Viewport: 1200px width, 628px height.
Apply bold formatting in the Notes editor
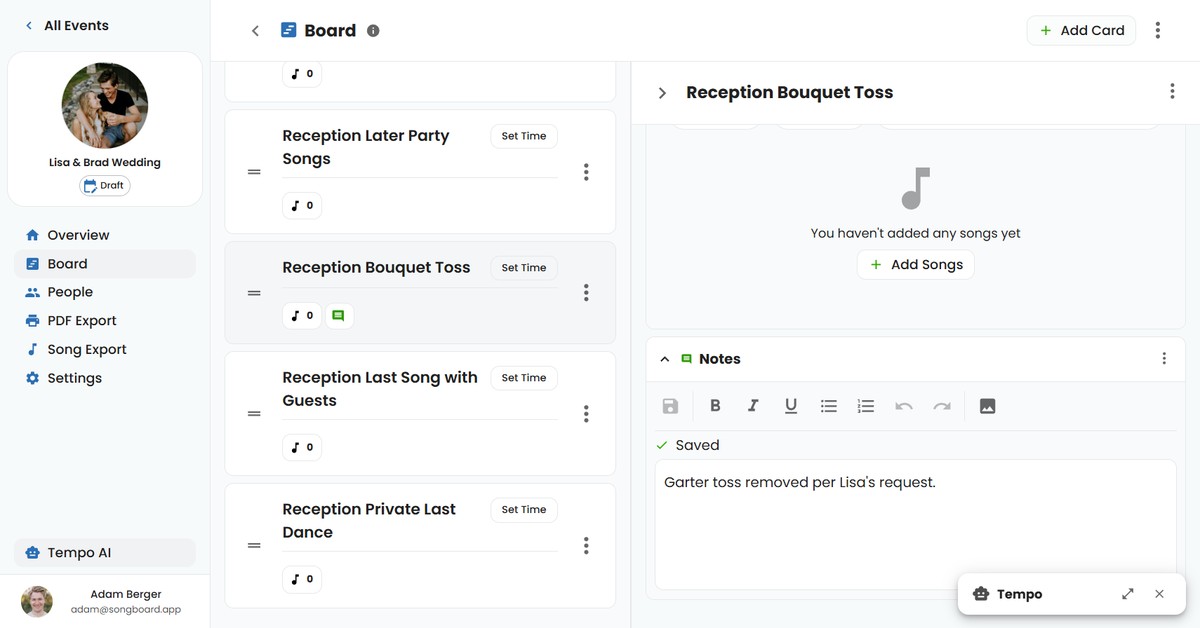(x=715, y=405)
